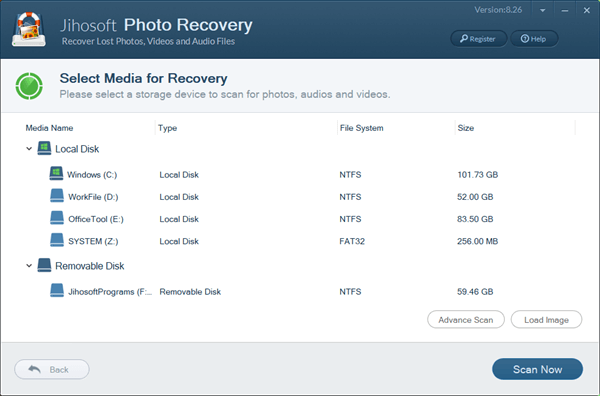Sort by the Size column header
Viewport: 600px width, 396px height.
click(466, 128)
